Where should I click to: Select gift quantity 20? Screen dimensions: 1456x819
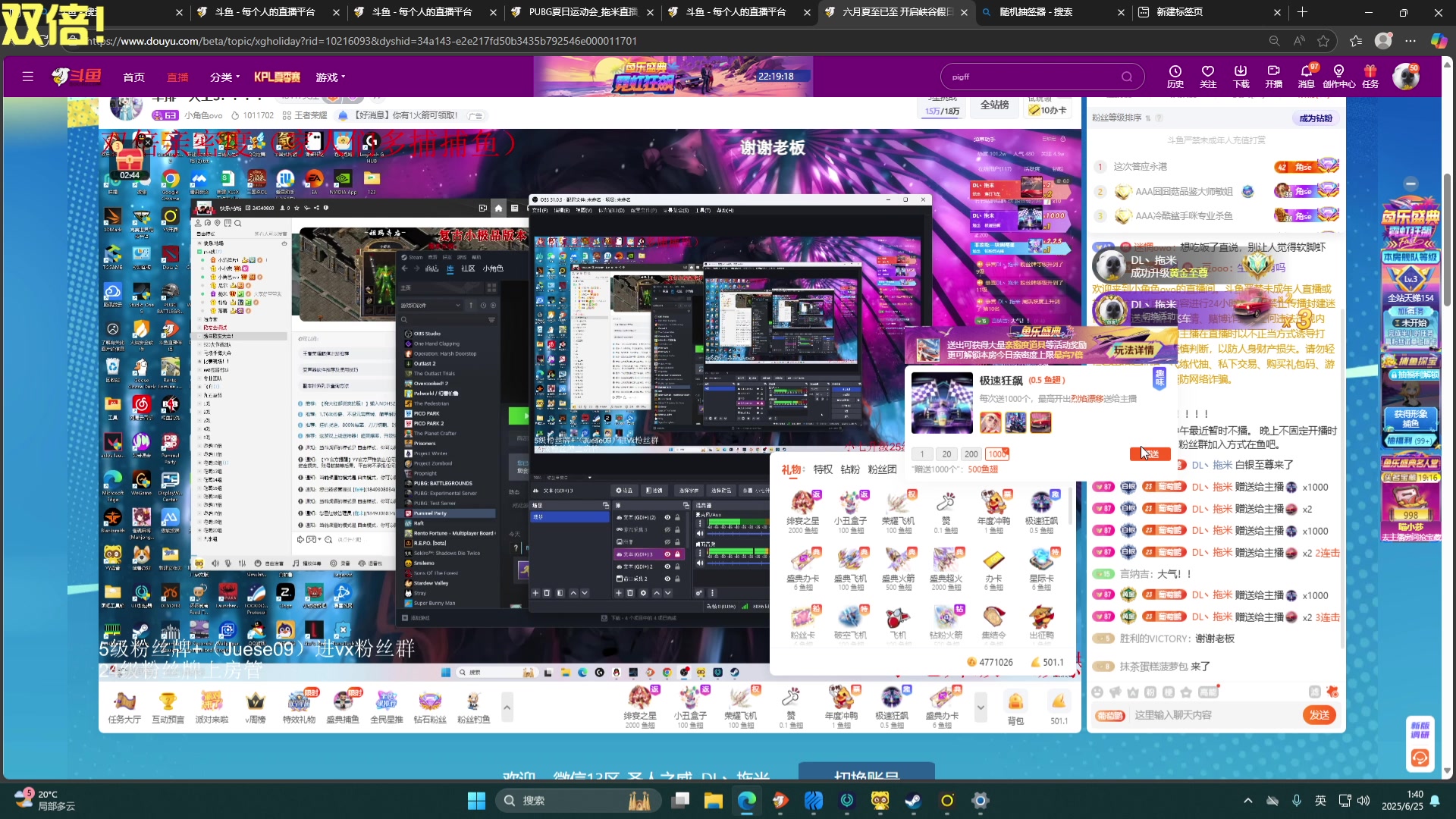tap(946, 454)
